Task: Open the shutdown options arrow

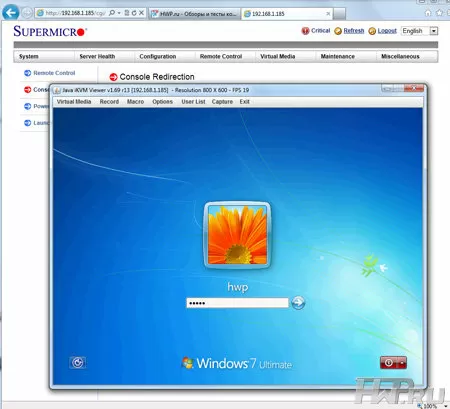Action: point(402,363)
